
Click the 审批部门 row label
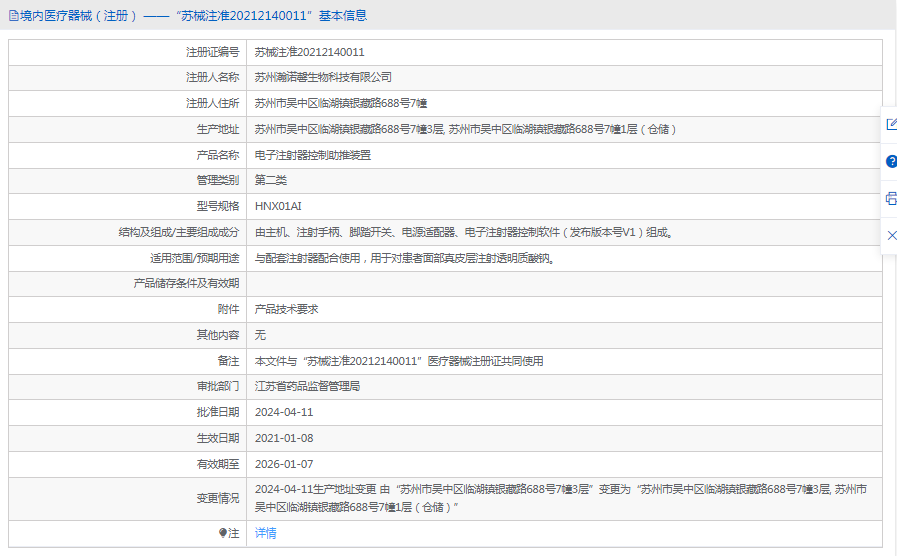click(217, 387)
